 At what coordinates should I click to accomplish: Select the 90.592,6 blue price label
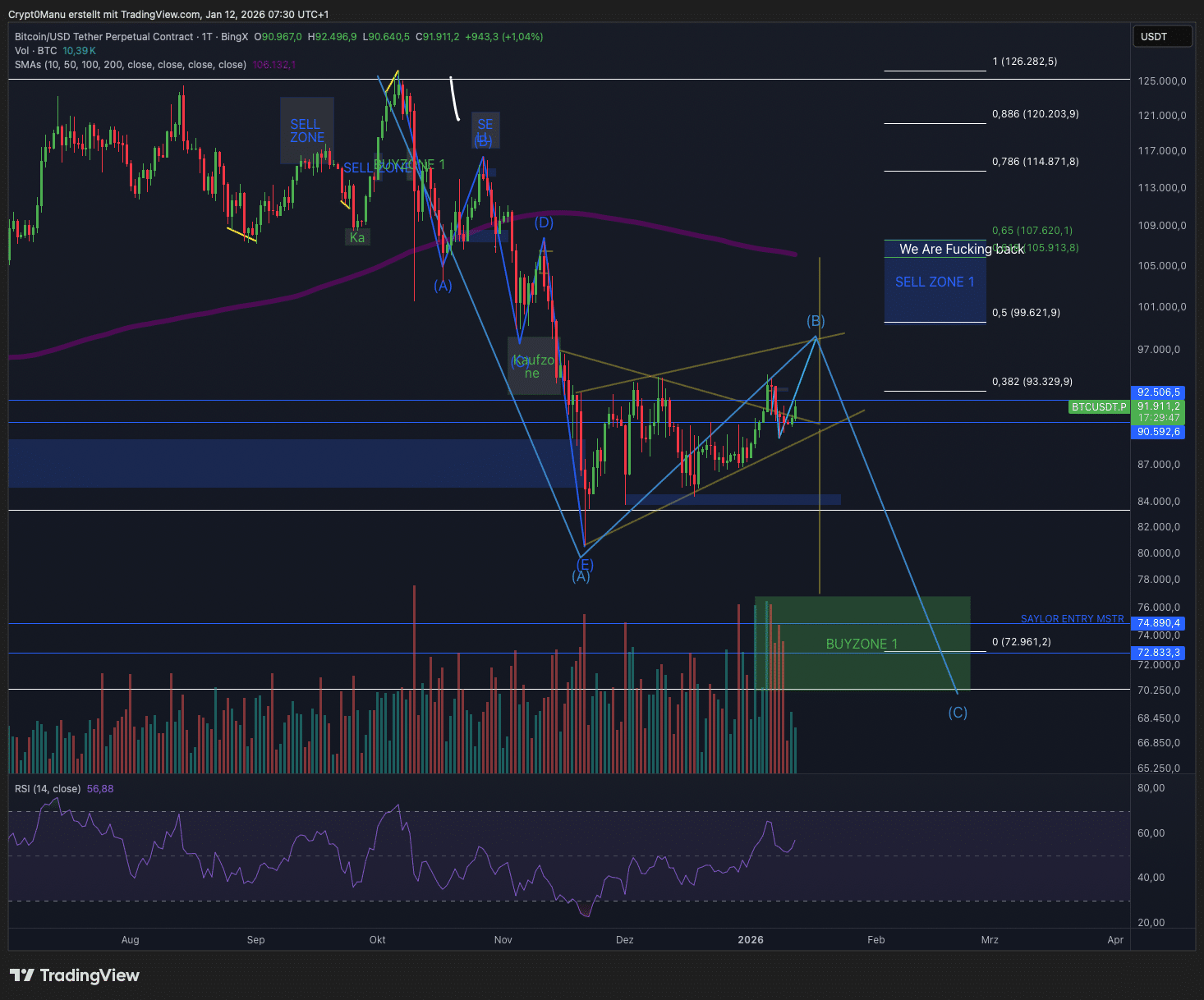point(1158,432)
